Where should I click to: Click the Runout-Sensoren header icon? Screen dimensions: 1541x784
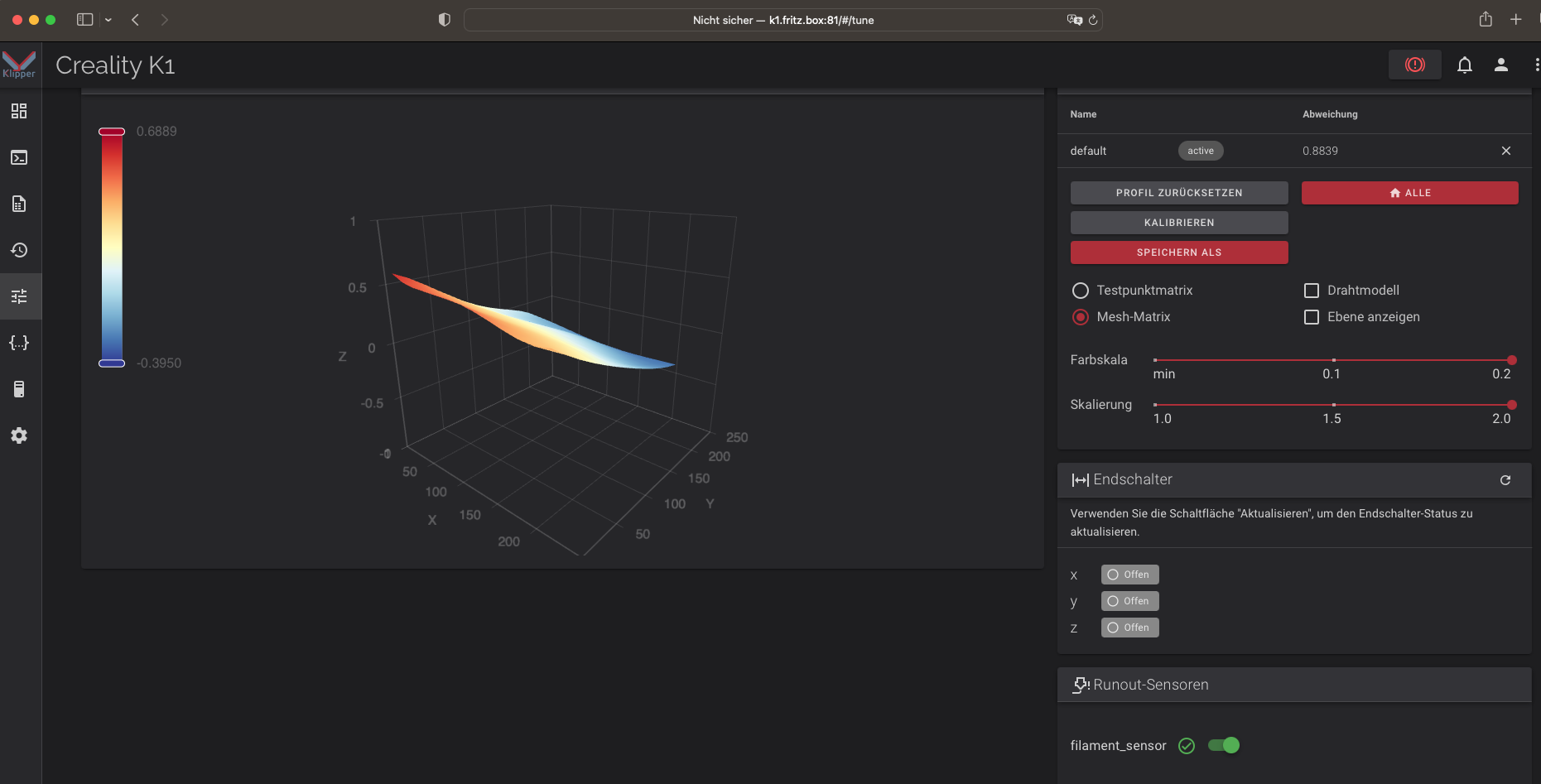[x=1080, y=685]
